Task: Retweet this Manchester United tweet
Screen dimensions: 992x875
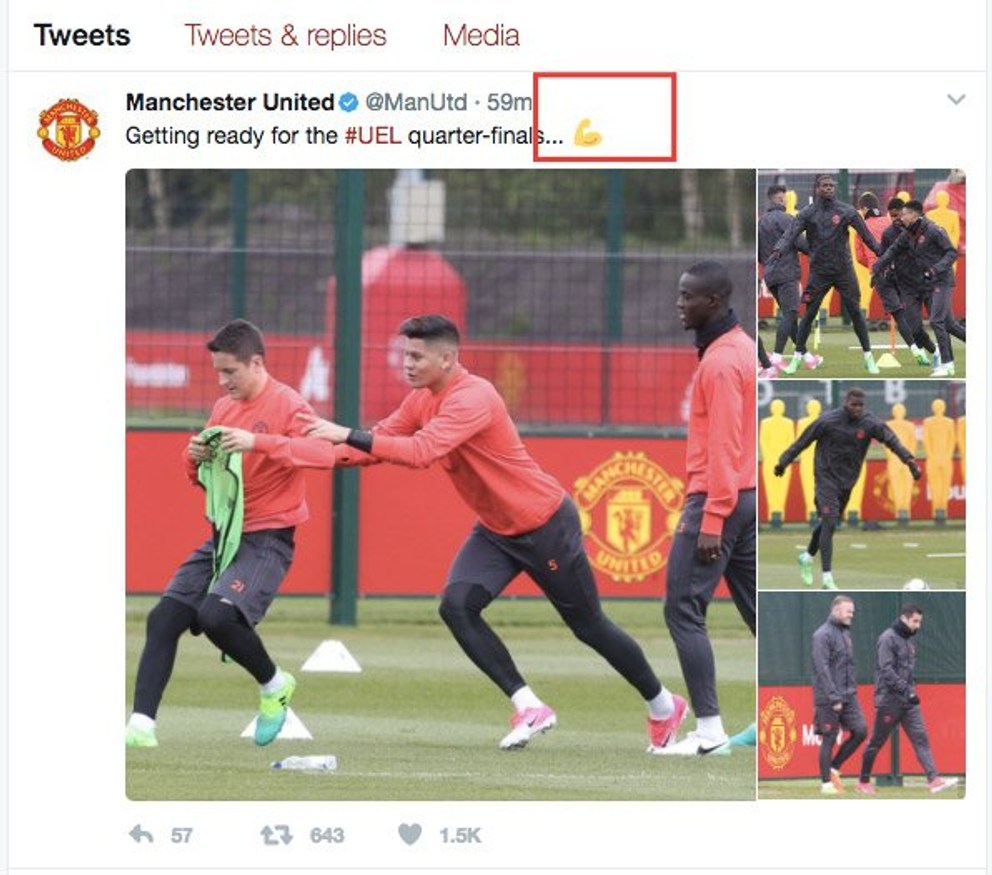Action: pyautogui.click(x=276, y=835)
